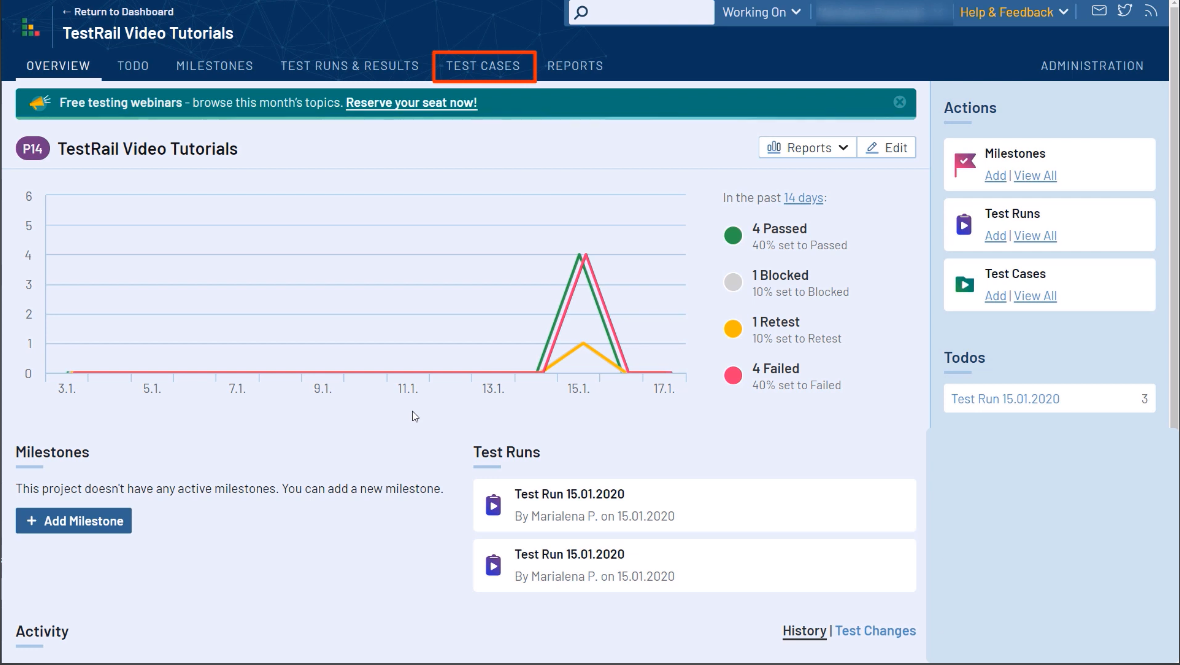
Task: Click the first Test Run 15.01.2020 clipboard icon
Action: [493, 505]
